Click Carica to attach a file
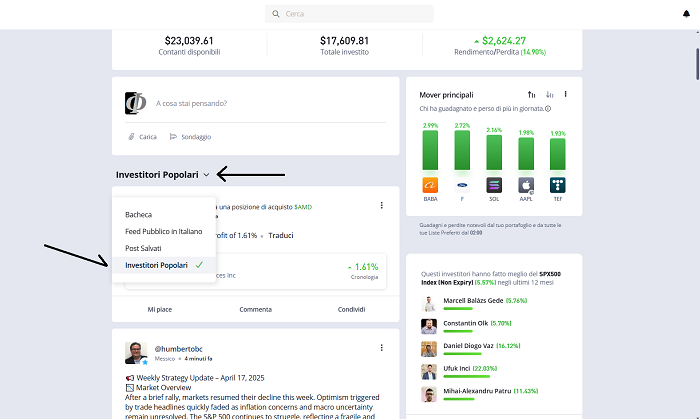Screen dimensions: 700x419 click(142, 137)
